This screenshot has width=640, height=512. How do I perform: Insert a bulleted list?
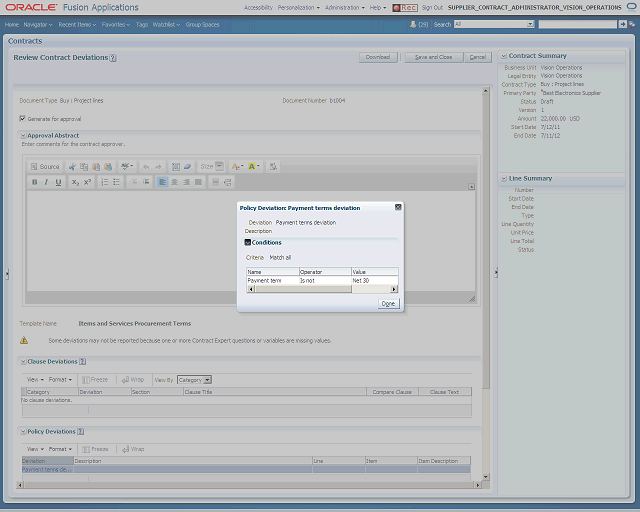[116, 182]
